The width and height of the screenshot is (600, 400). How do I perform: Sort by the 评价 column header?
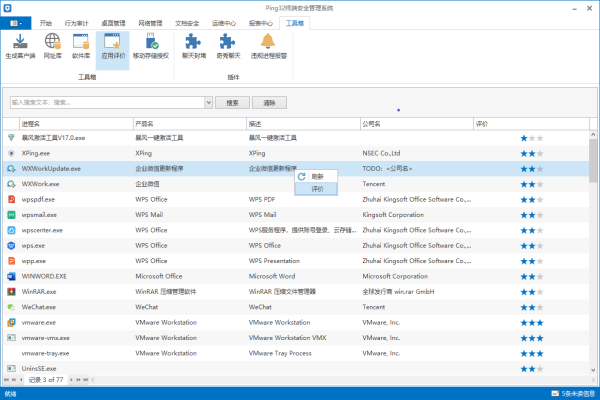point(531,124)
